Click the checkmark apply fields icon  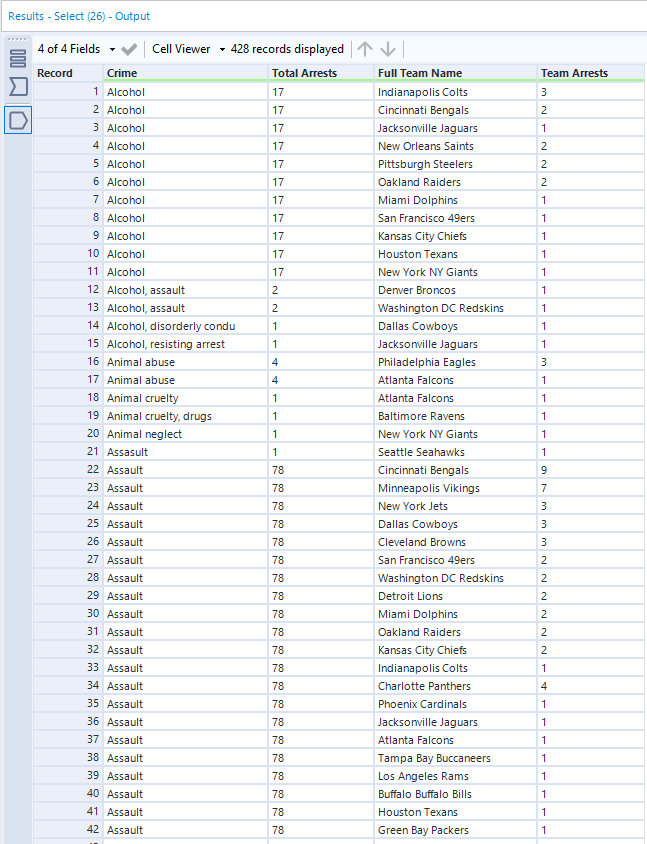click(x=129, y=50)
